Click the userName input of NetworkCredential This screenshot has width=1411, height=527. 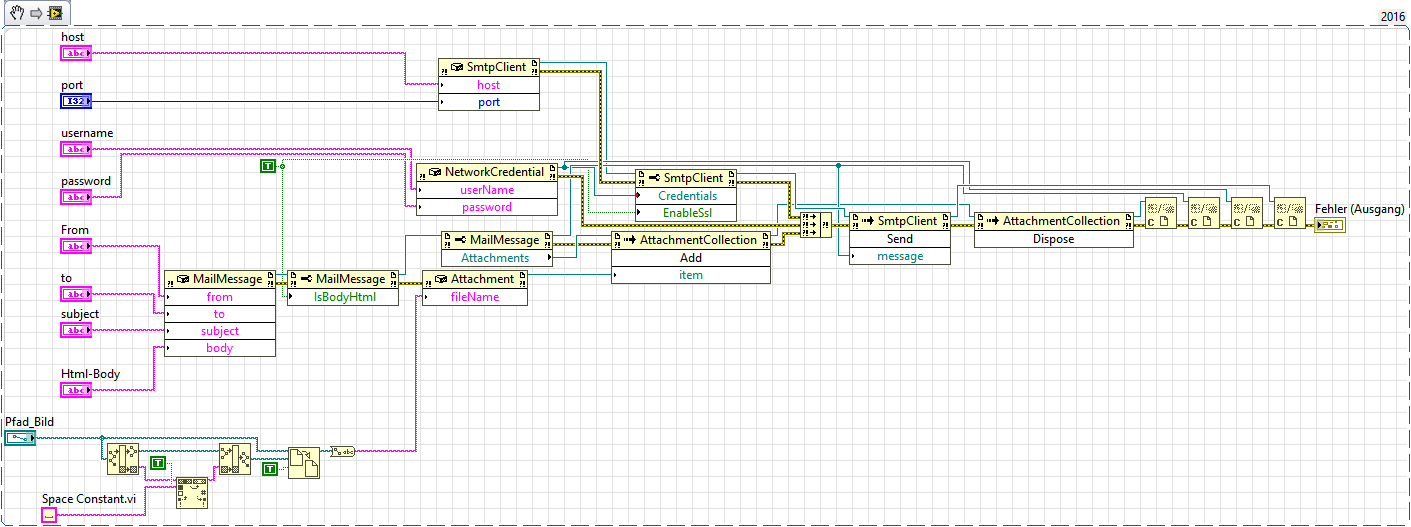click(487, 190)
